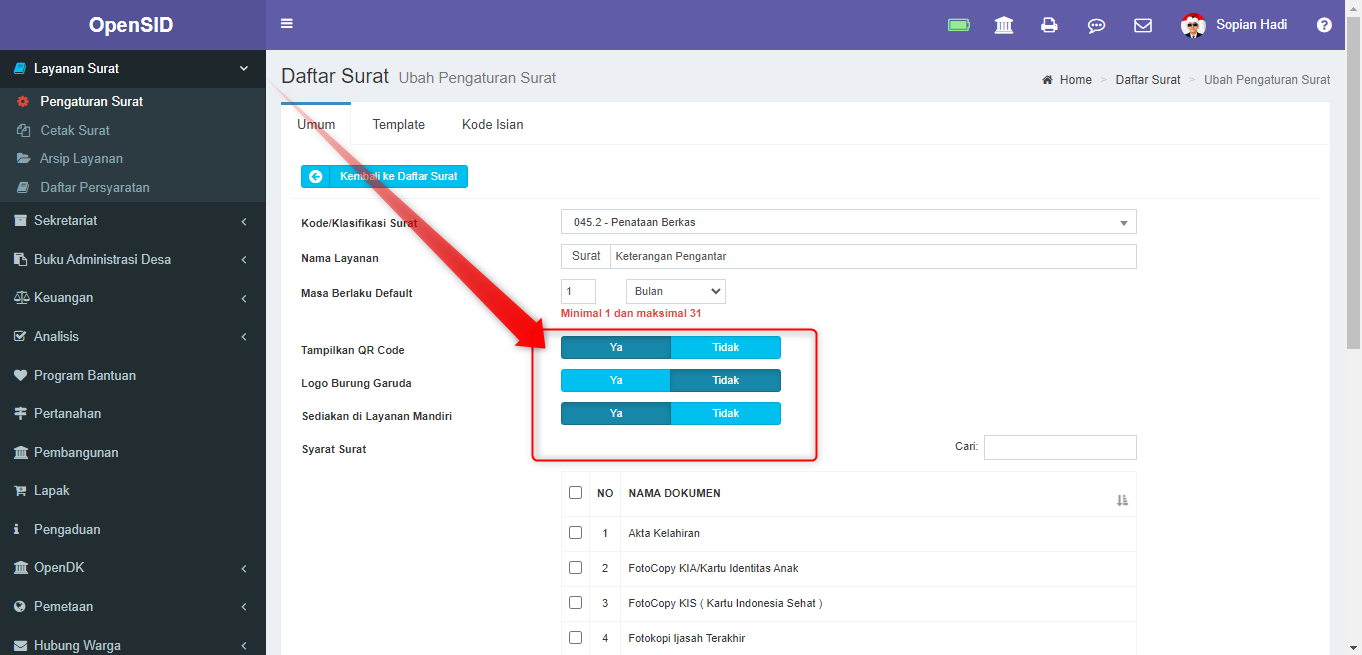Click the Kembali ke Daftar Surat button
This screenshot has height=655, width=1362.
[x=384, y=175]
